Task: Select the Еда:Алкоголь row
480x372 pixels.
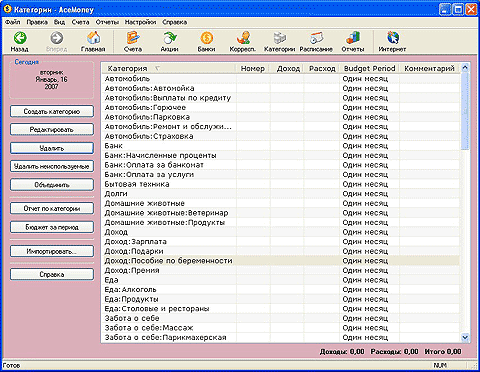Action: [281, 290]
